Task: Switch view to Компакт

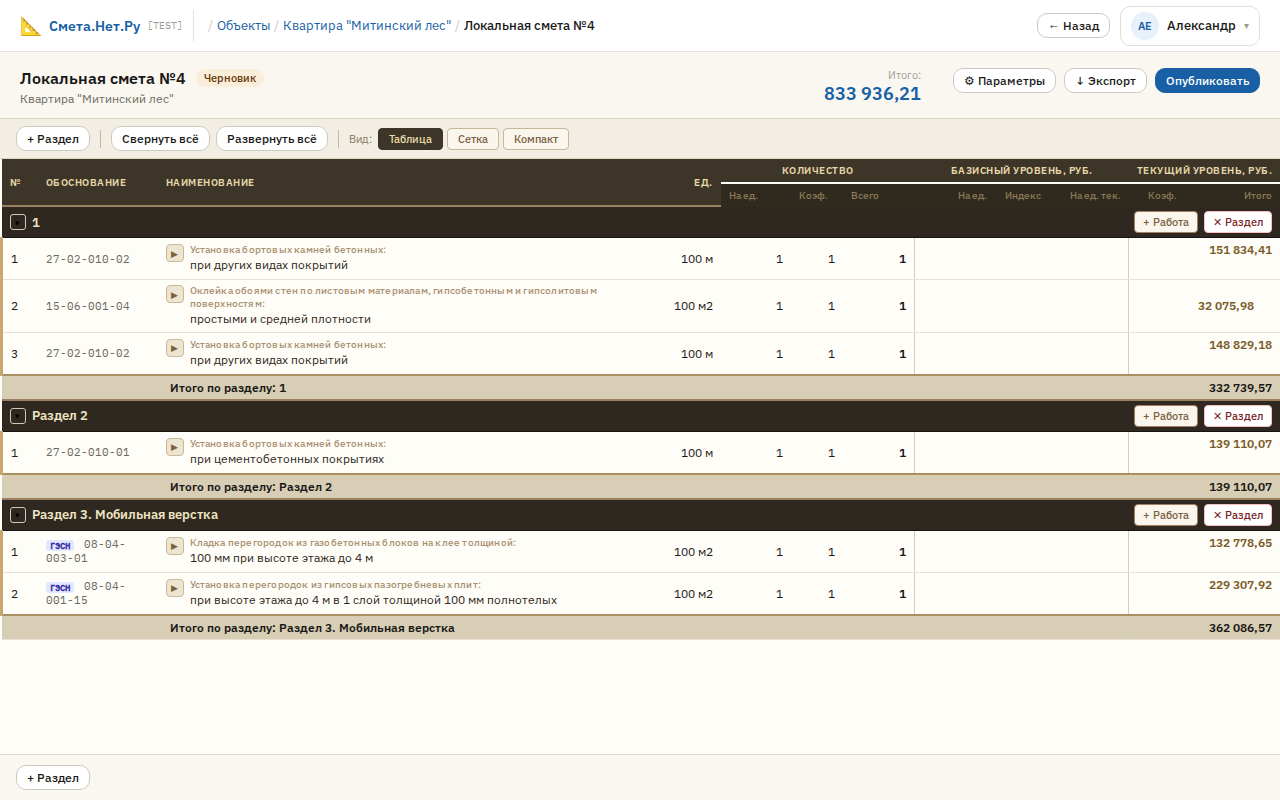Action: [x=535, y=139]
